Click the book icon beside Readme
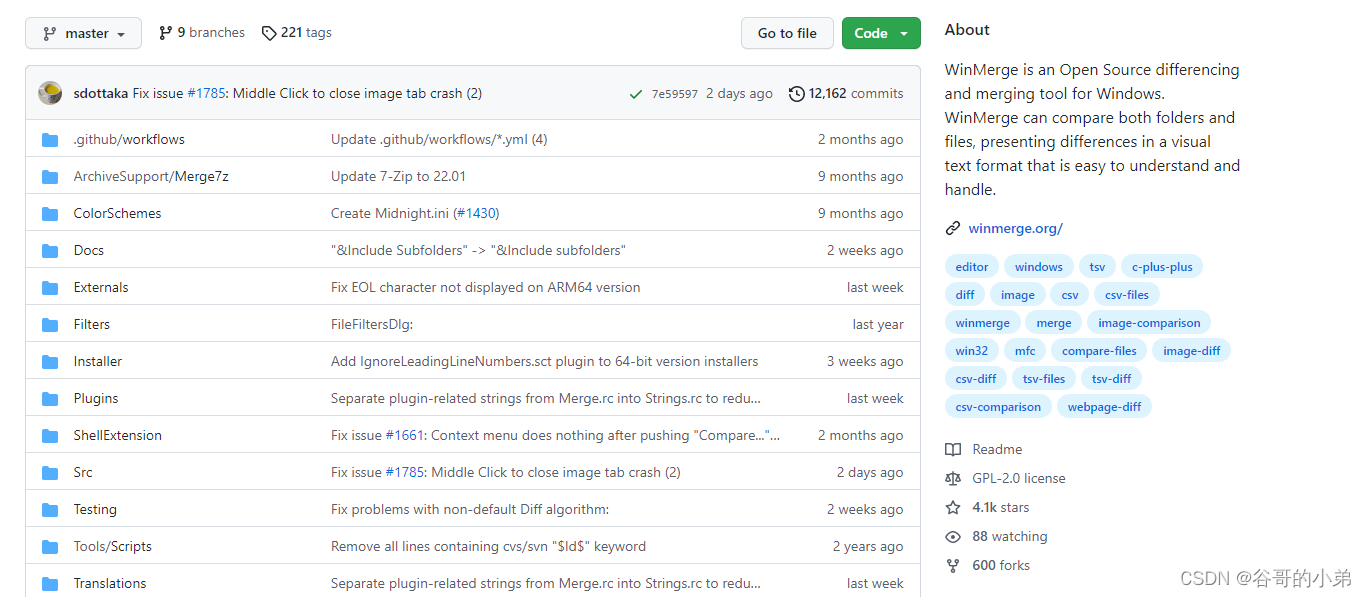Screen dimensions: 1366x597 pyautogui.click(x=953, y=450)
